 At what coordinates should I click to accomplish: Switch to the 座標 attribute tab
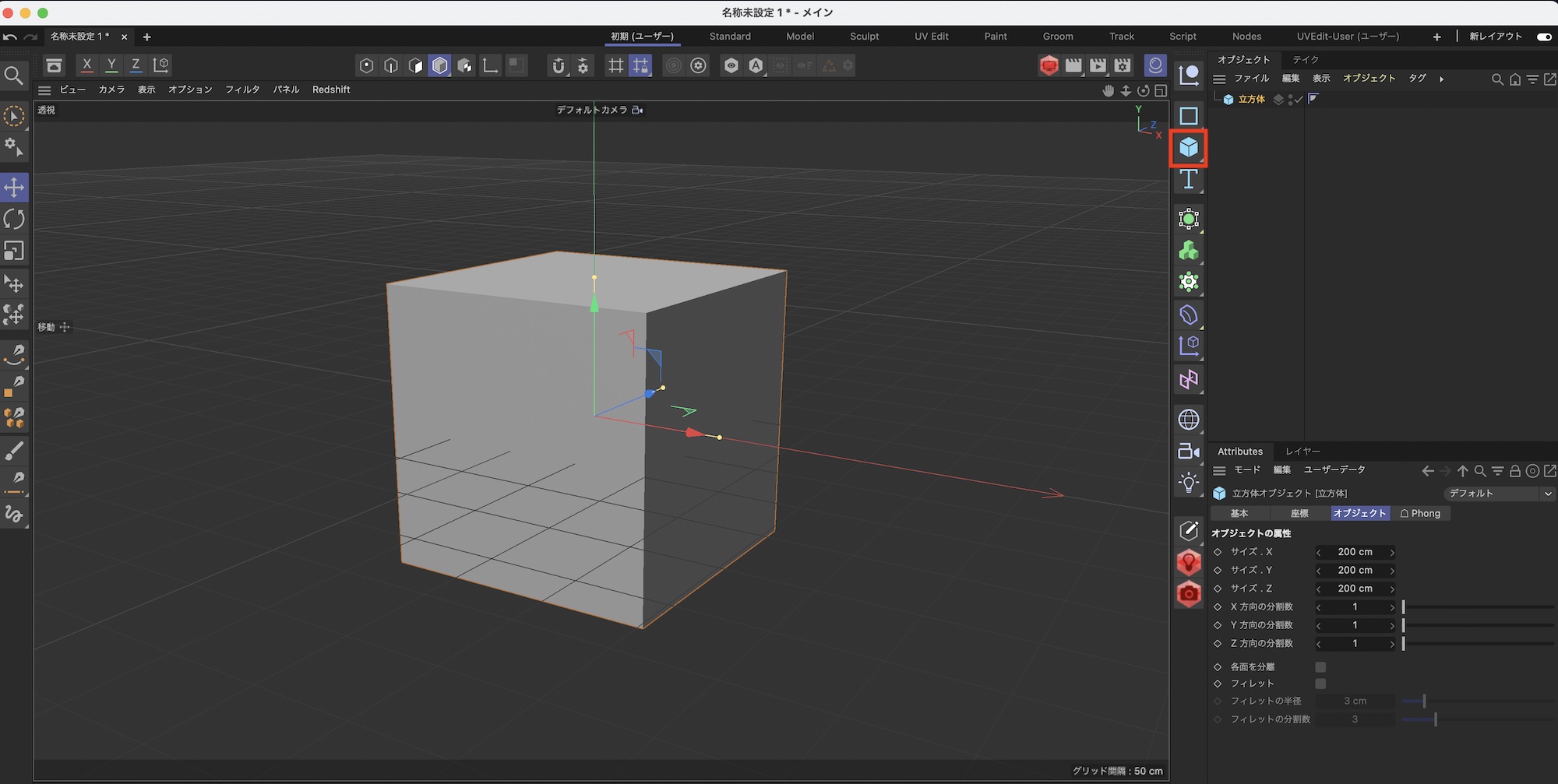1299,514
